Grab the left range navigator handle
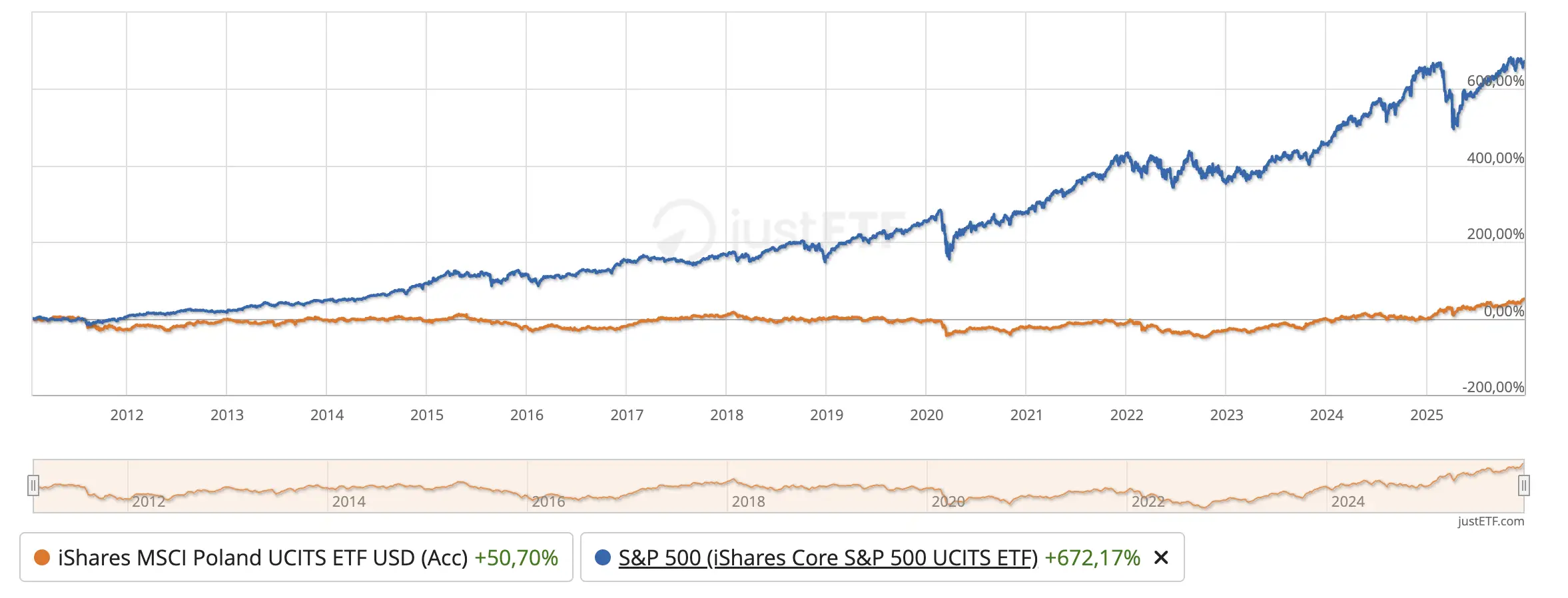 pos(33,485)
